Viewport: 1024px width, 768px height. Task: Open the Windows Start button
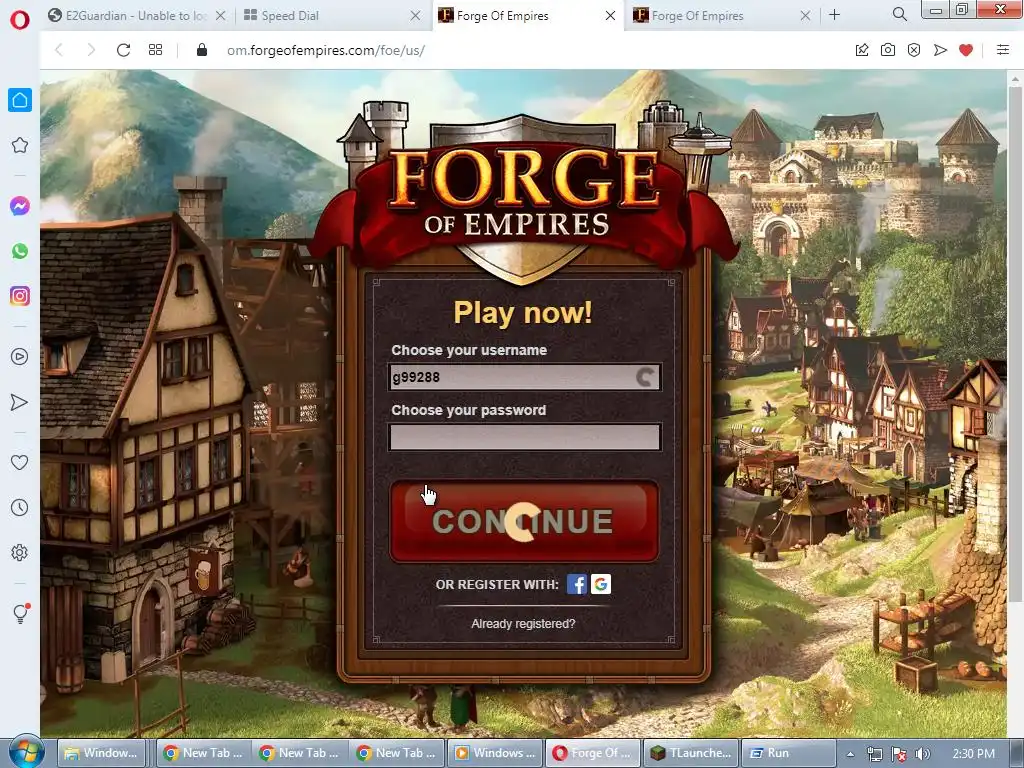[x=26, y=753]
